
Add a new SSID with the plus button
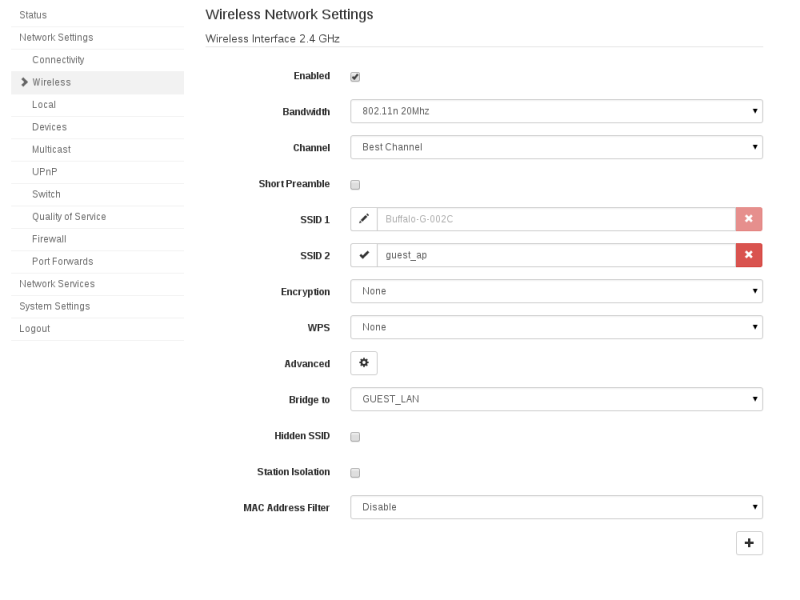(749, 543)
